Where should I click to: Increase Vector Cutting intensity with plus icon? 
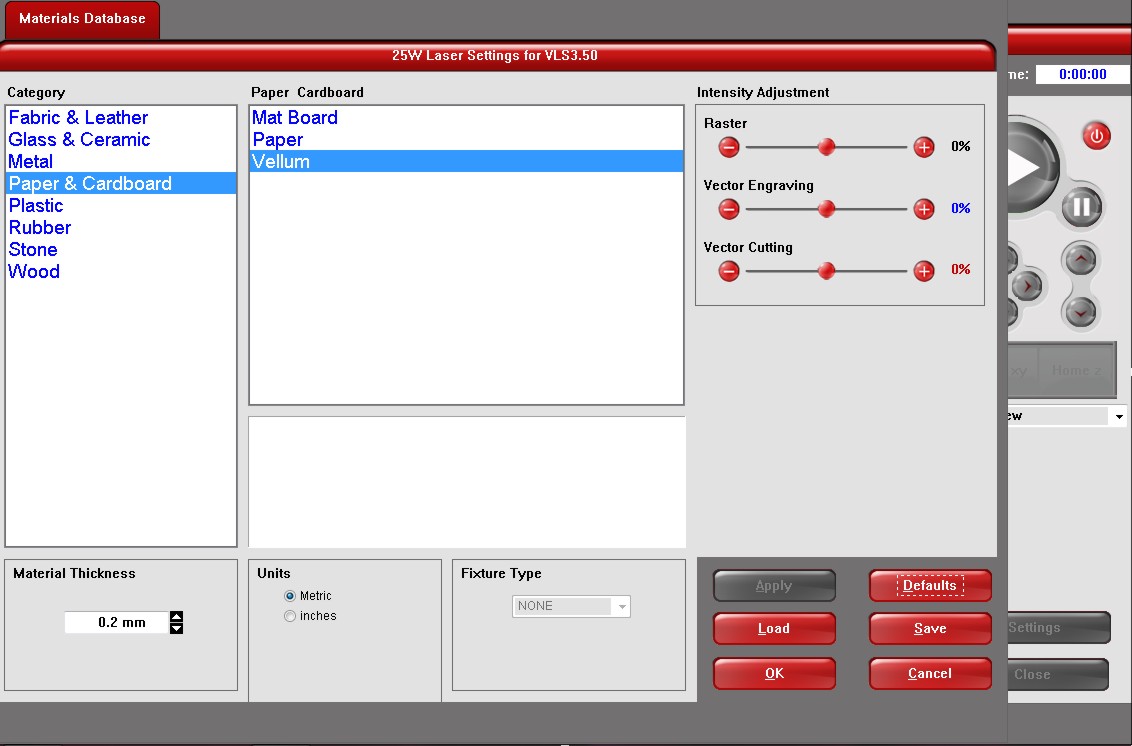[x=924, y=271]
